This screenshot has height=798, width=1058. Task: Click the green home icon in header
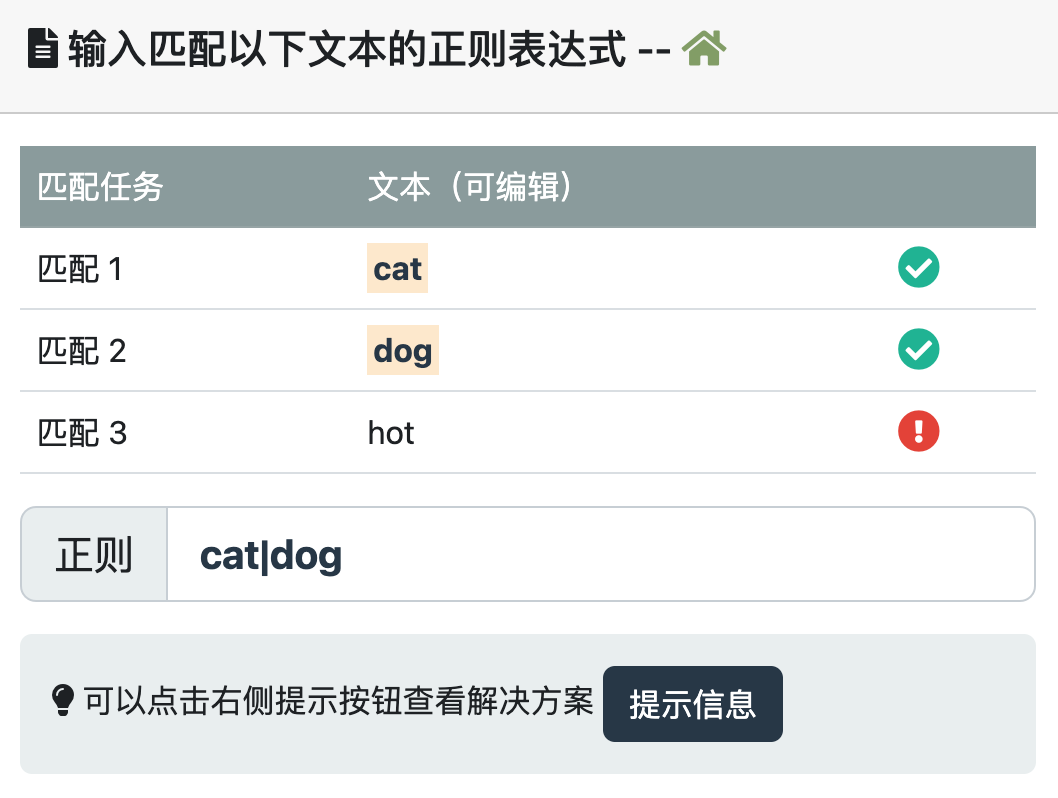[x=704, y=49]
